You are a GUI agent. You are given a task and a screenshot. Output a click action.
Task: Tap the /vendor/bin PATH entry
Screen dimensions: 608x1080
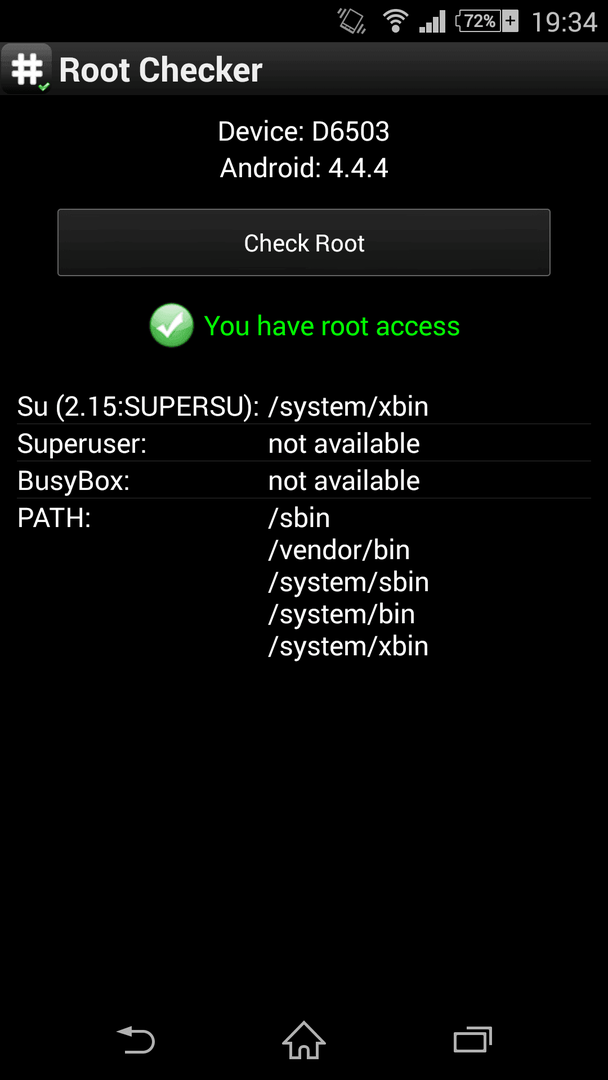[x=339, y=550]
